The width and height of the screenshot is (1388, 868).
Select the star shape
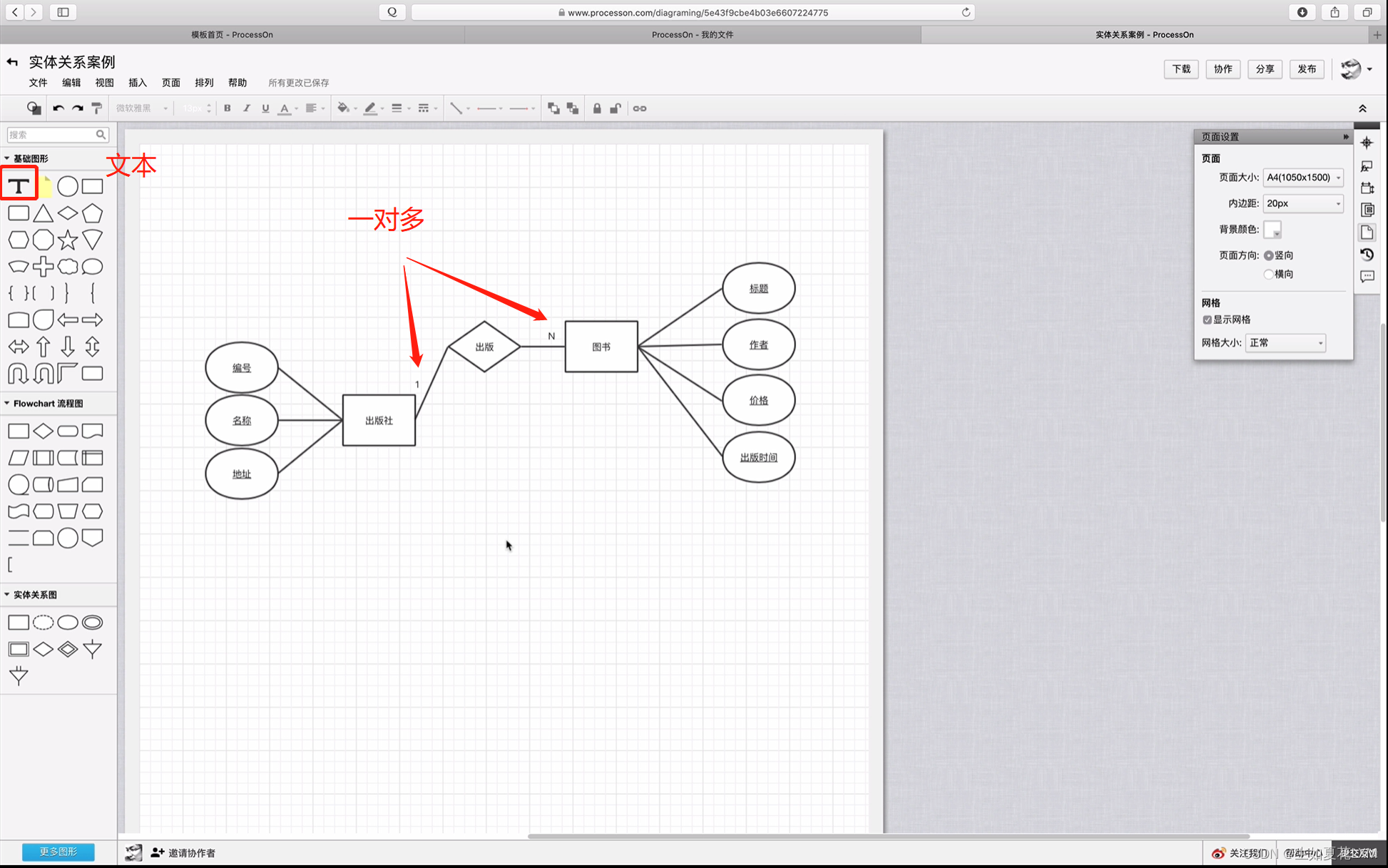click(68, 240)
